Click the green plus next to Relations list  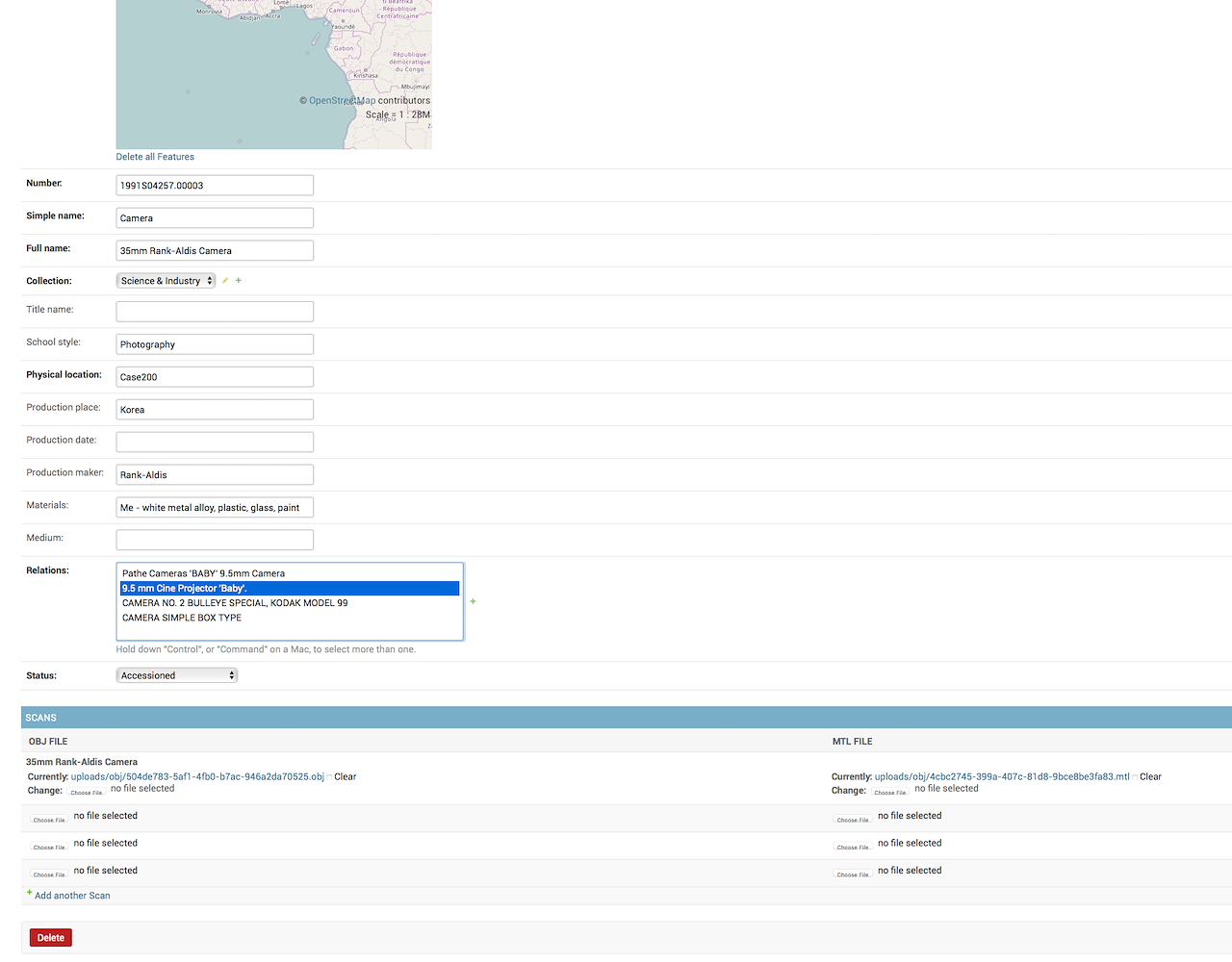pyautogui.click(x=473, y=601)
